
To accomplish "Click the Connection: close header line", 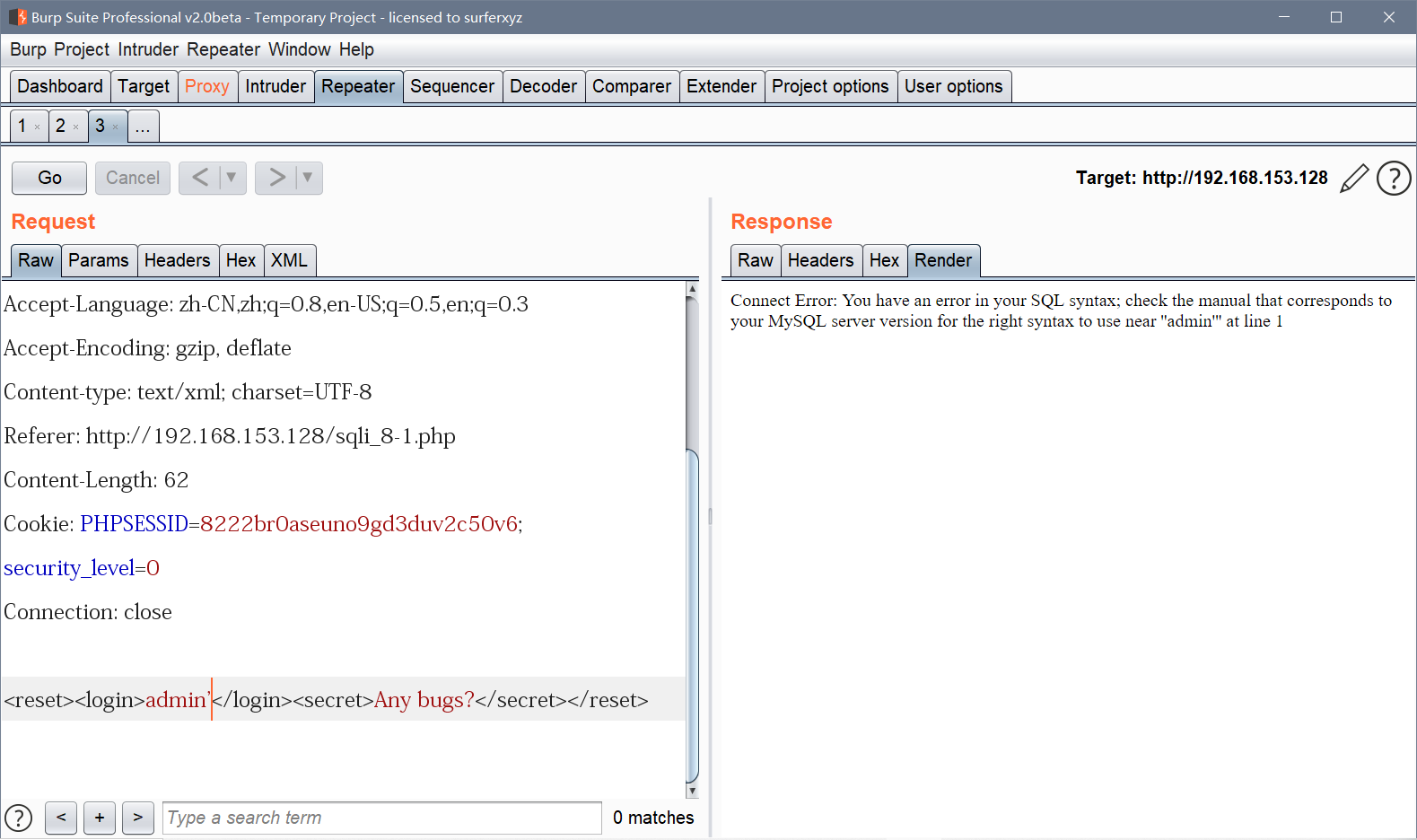I will coord(88,612).
